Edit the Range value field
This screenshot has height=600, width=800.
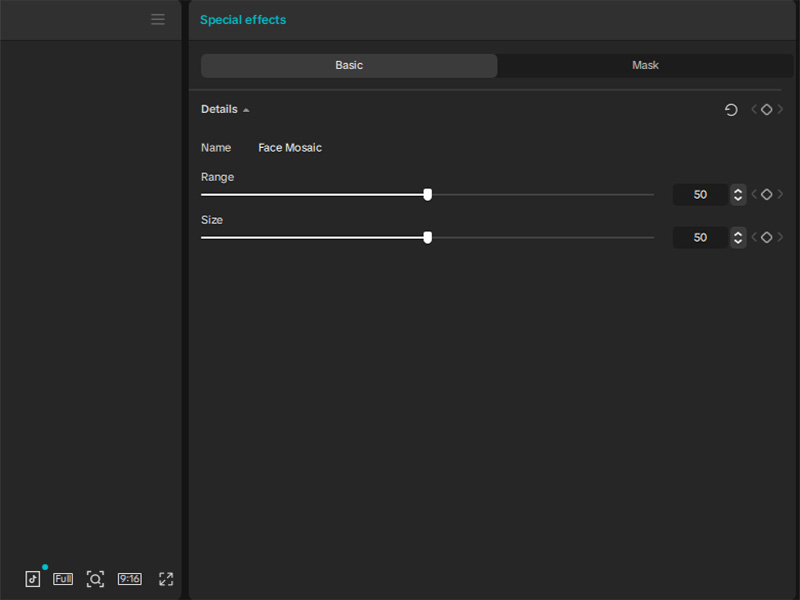click(x=700, y=194)
